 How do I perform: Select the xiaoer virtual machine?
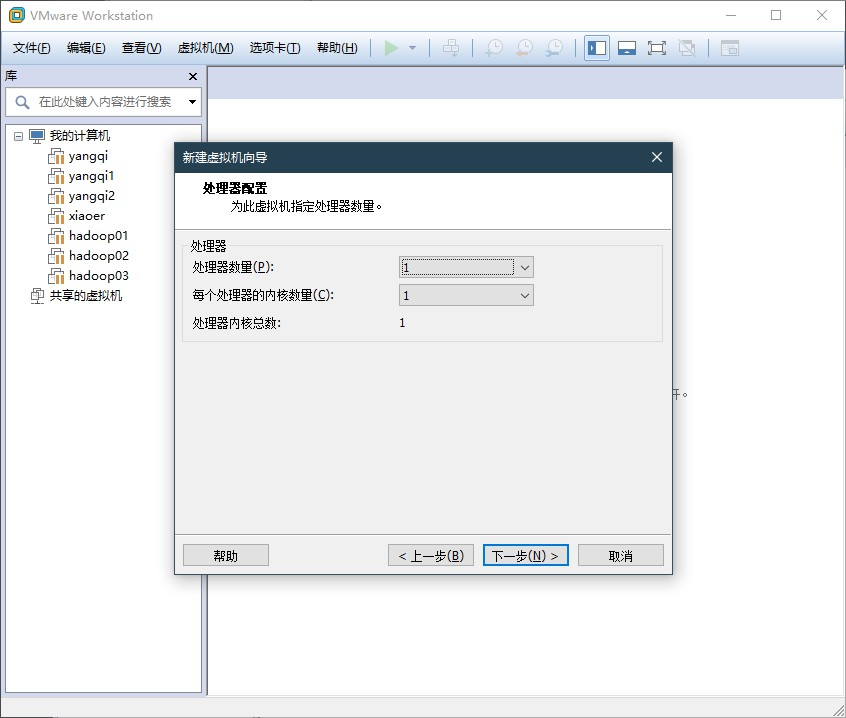coord(87,216)
